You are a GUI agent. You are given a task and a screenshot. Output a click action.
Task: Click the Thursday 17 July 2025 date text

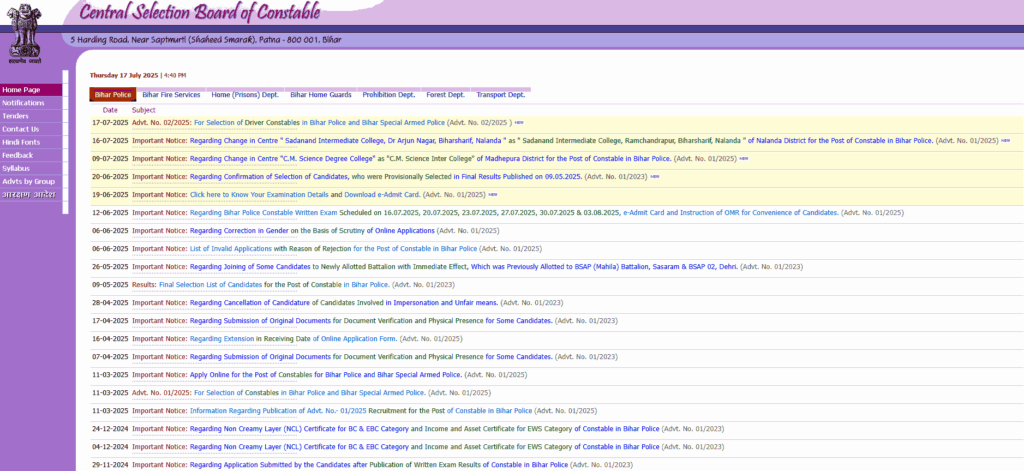(124, 75)
